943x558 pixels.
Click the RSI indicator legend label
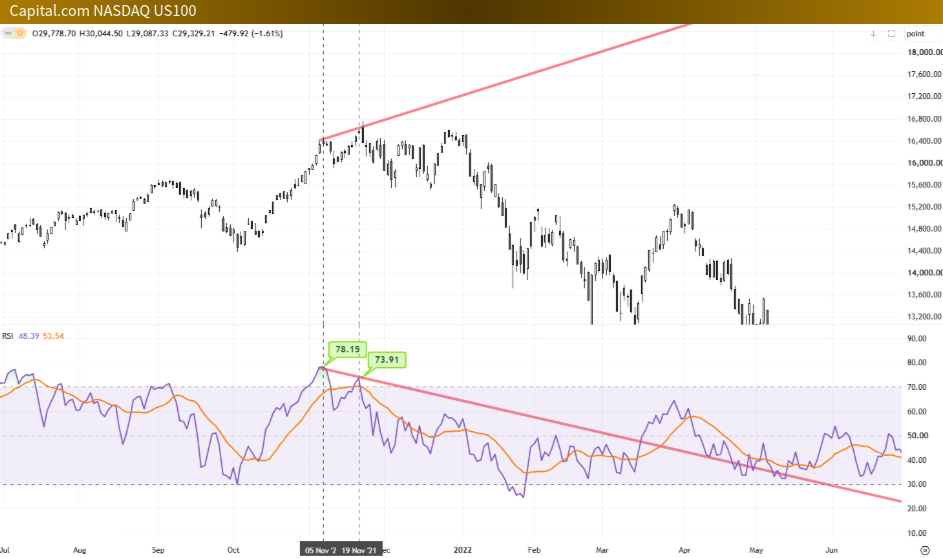(8, 336)
